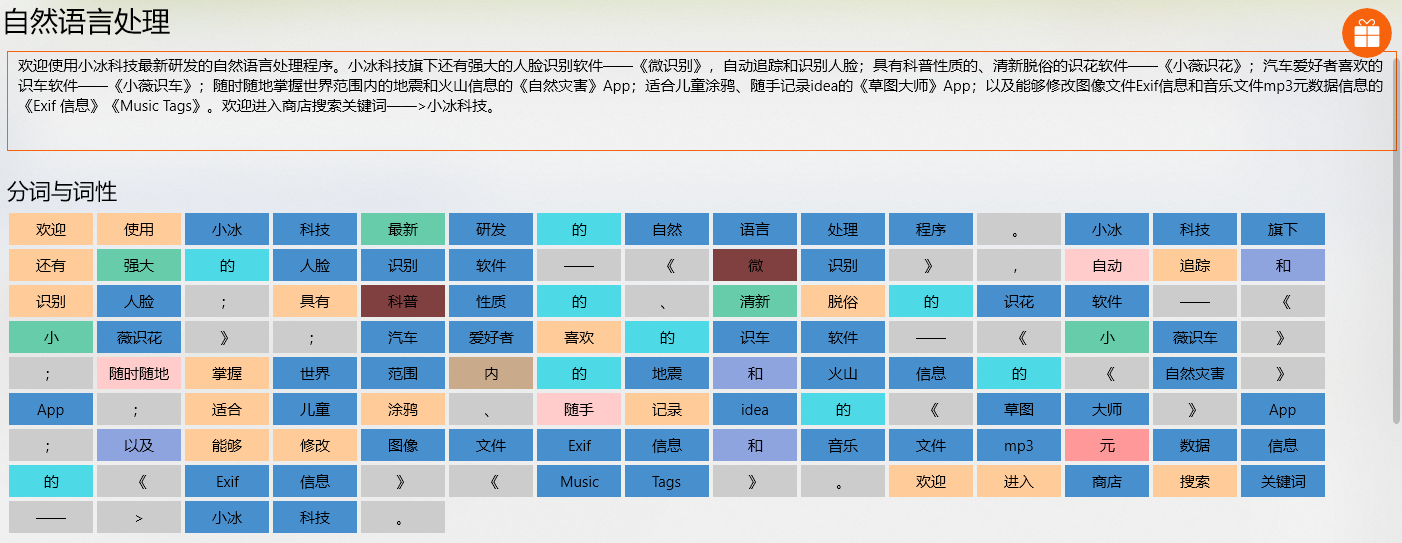
Task: Select the '薇识花' word tile
Action: [x=139, y=337]
